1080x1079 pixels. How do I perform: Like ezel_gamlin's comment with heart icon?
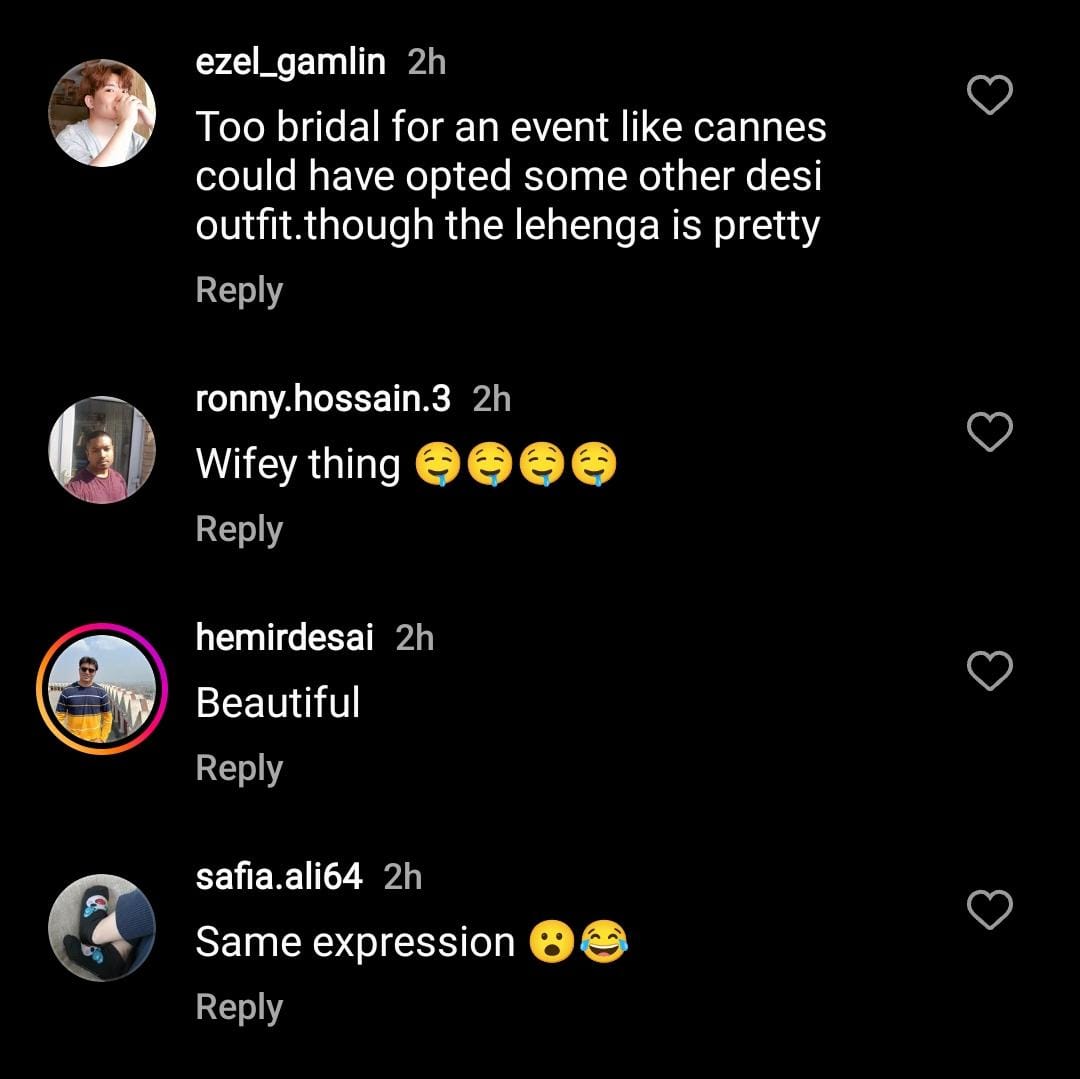point(990,96)
